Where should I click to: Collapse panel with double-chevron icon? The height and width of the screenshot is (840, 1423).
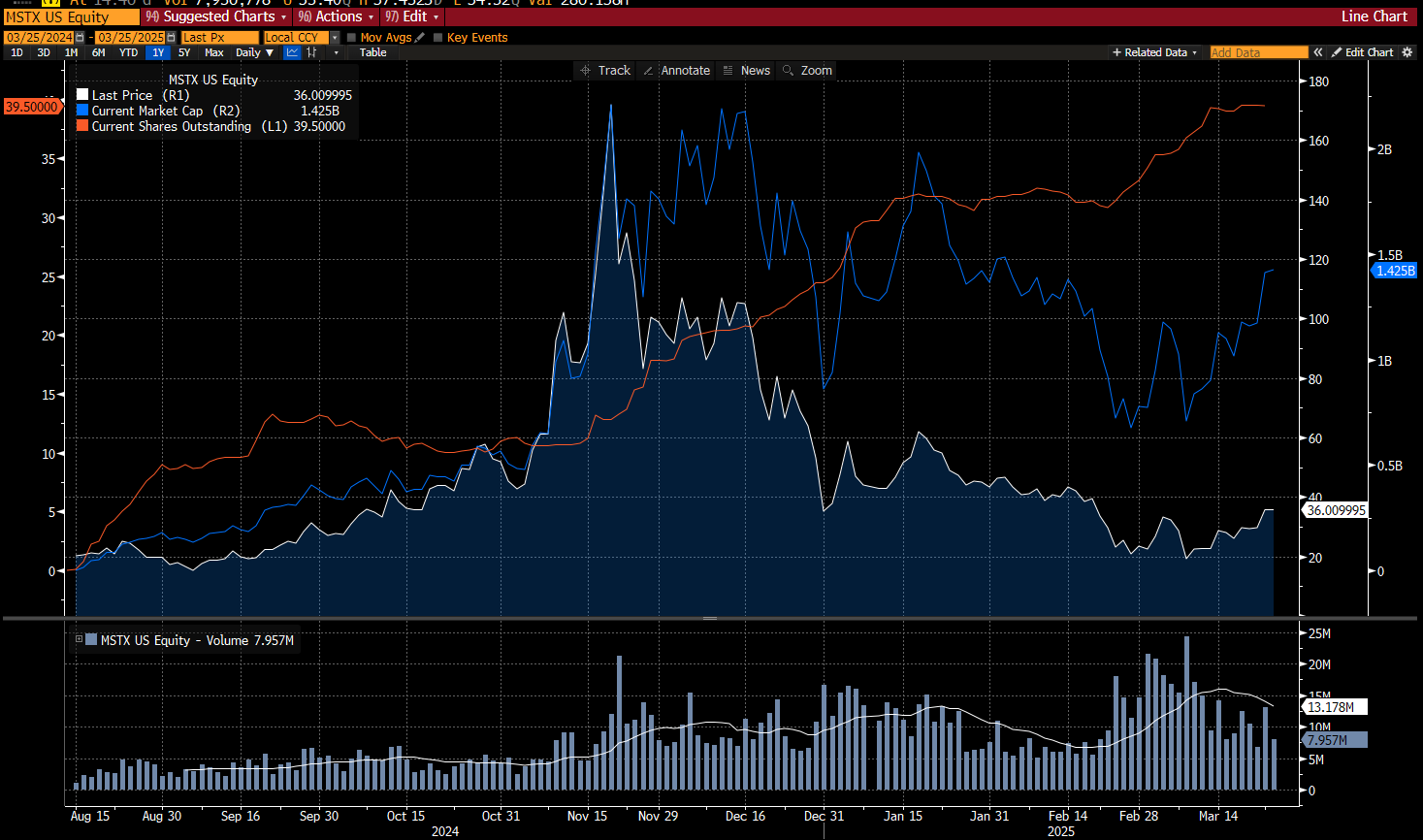1318,52
